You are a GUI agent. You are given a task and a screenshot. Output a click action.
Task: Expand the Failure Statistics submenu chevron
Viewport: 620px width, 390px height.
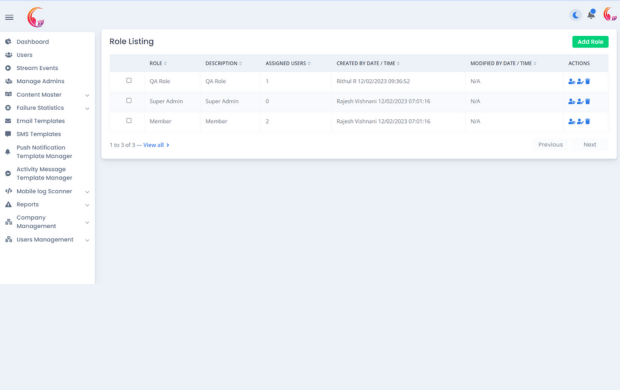(87, 108)
